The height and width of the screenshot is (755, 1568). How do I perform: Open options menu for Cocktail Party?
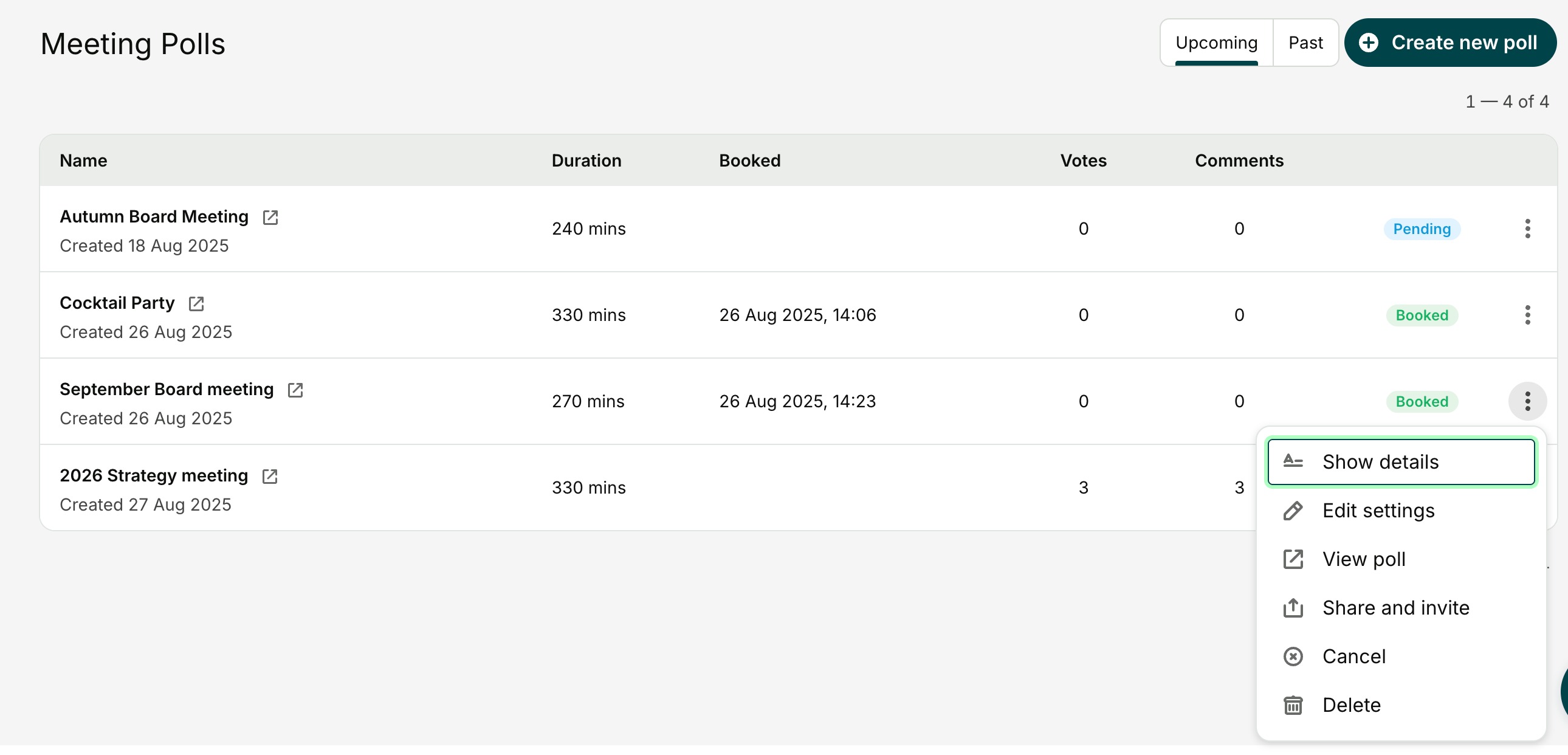1527,315
